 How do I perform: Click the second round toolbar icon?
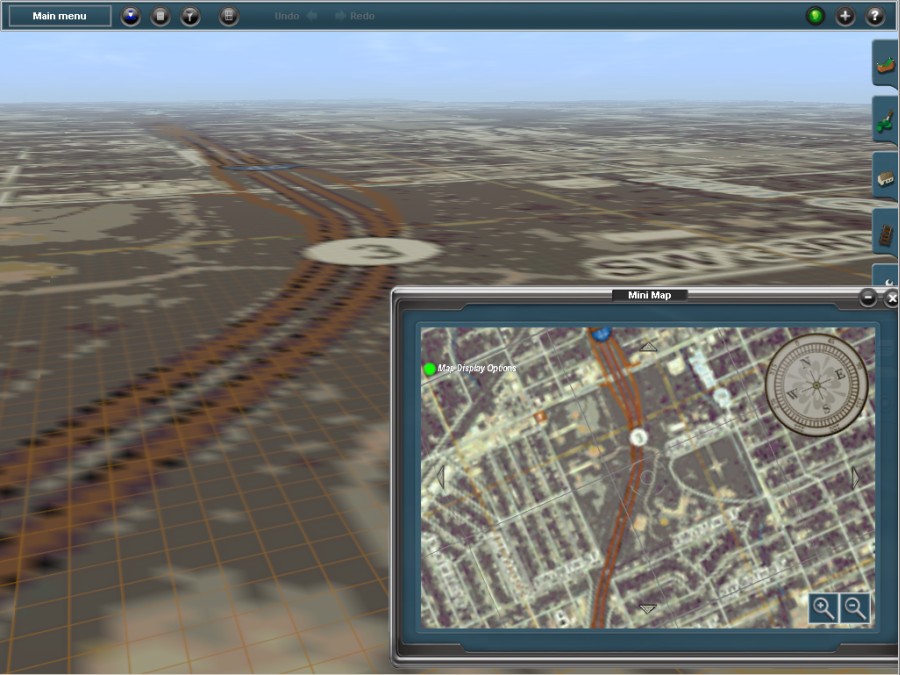(161, 16)
